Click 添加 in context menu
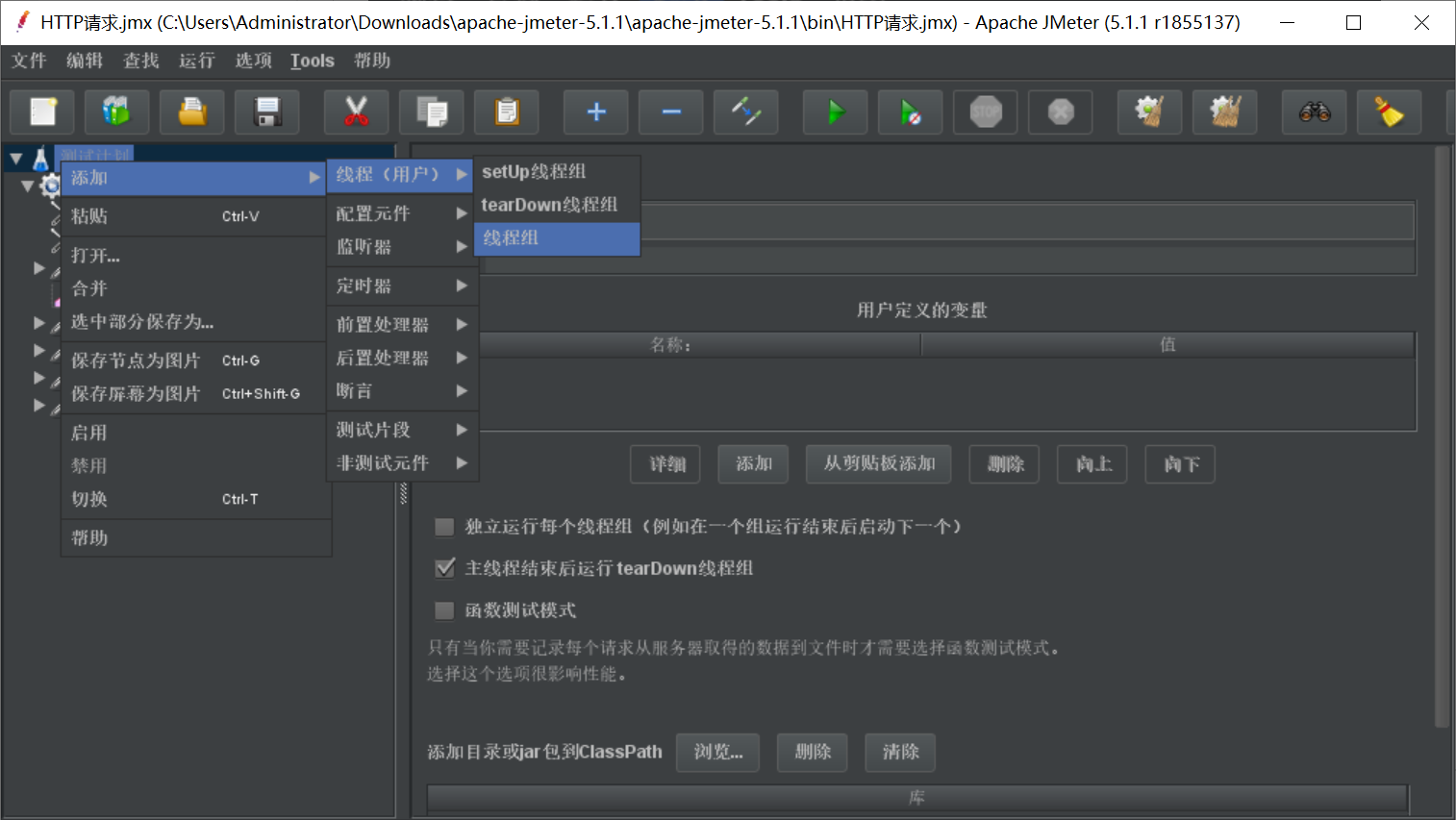 tap(195, 178)
